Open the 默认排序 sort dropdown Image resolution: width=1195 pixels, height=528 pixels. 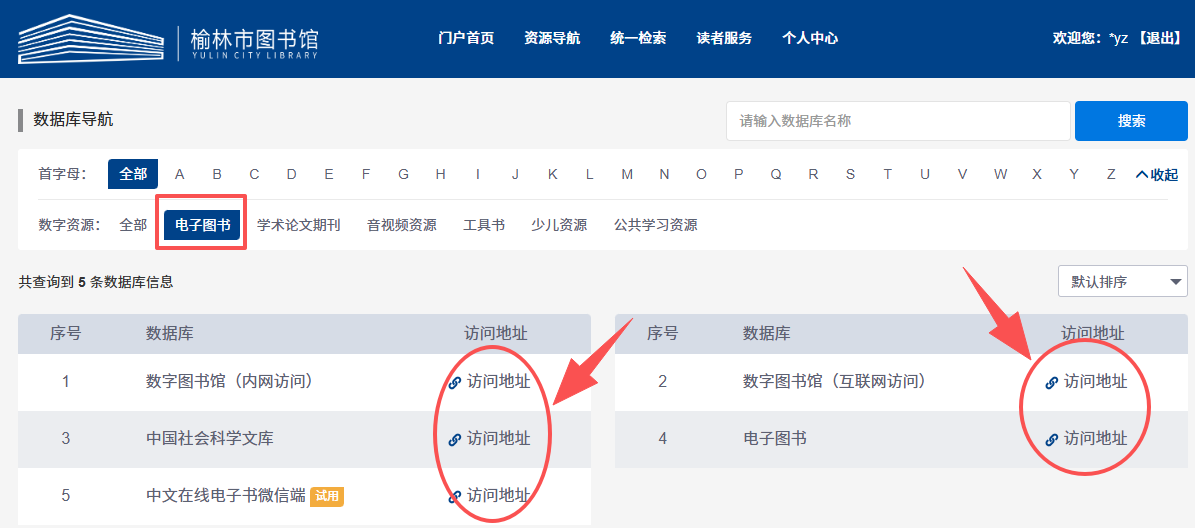tap(1122, 282)
